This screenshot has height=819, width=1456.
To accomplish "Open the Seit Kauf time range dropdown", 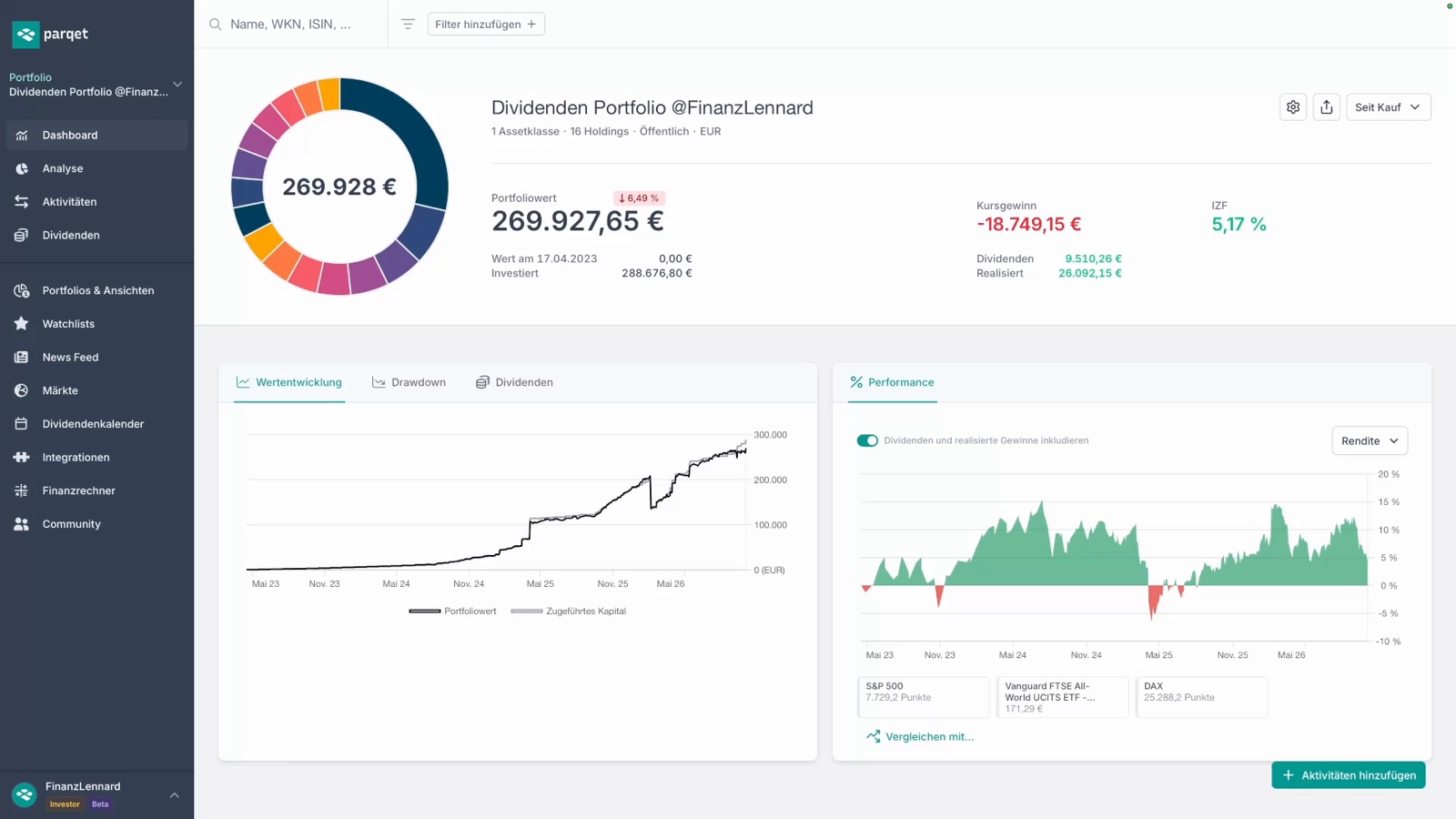I will [1389, 107].
